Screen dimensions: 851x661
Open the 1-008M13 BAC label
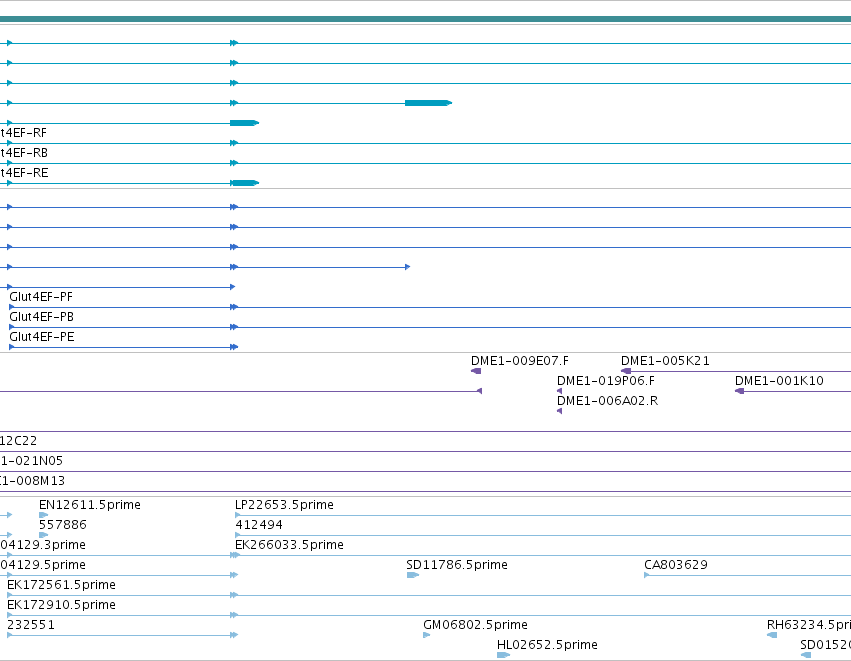click(33, 481)
